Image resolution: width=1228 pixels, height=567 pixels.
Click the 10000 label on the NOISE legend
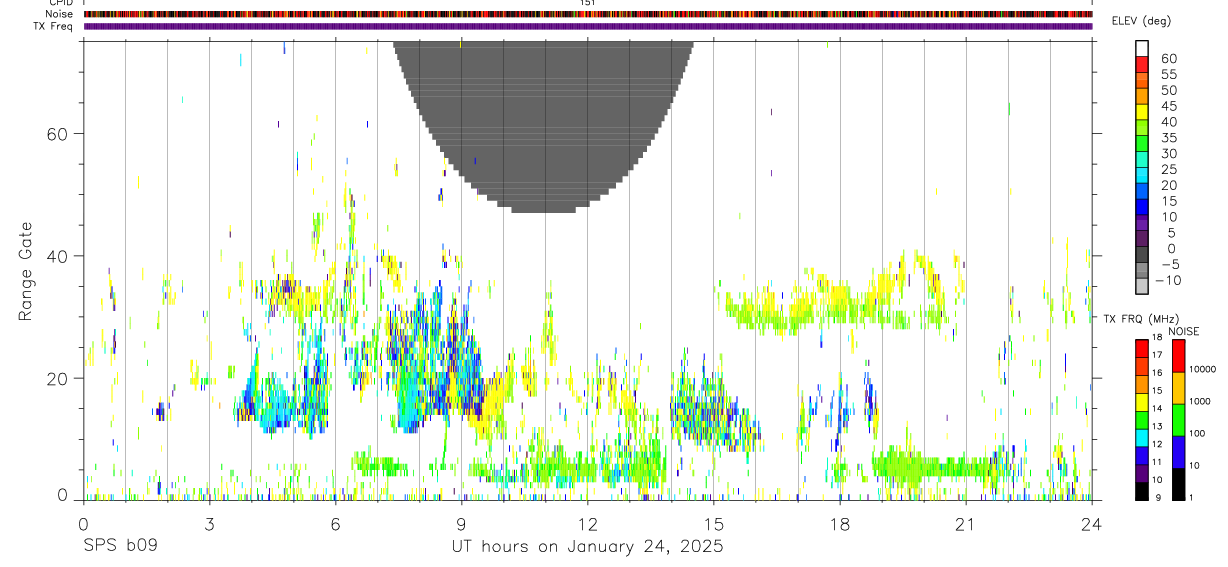tap(1202, 369)
